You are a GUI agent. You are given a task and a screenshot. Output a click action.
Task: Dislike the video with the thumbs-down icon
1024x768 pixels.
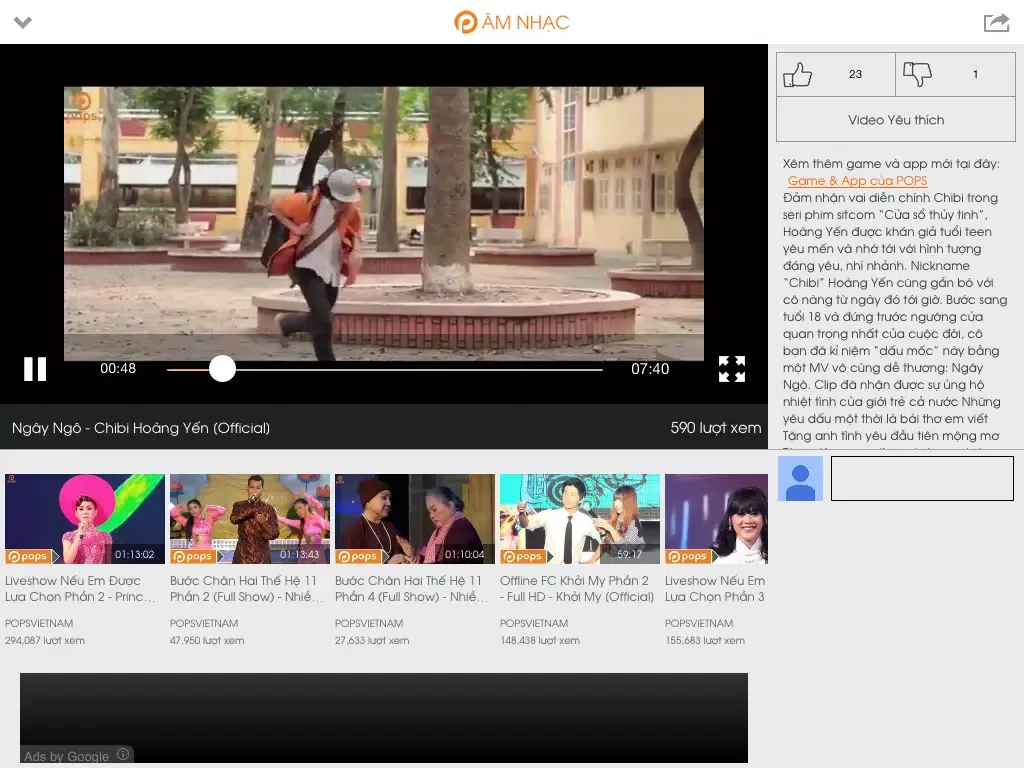click(917, 74)
